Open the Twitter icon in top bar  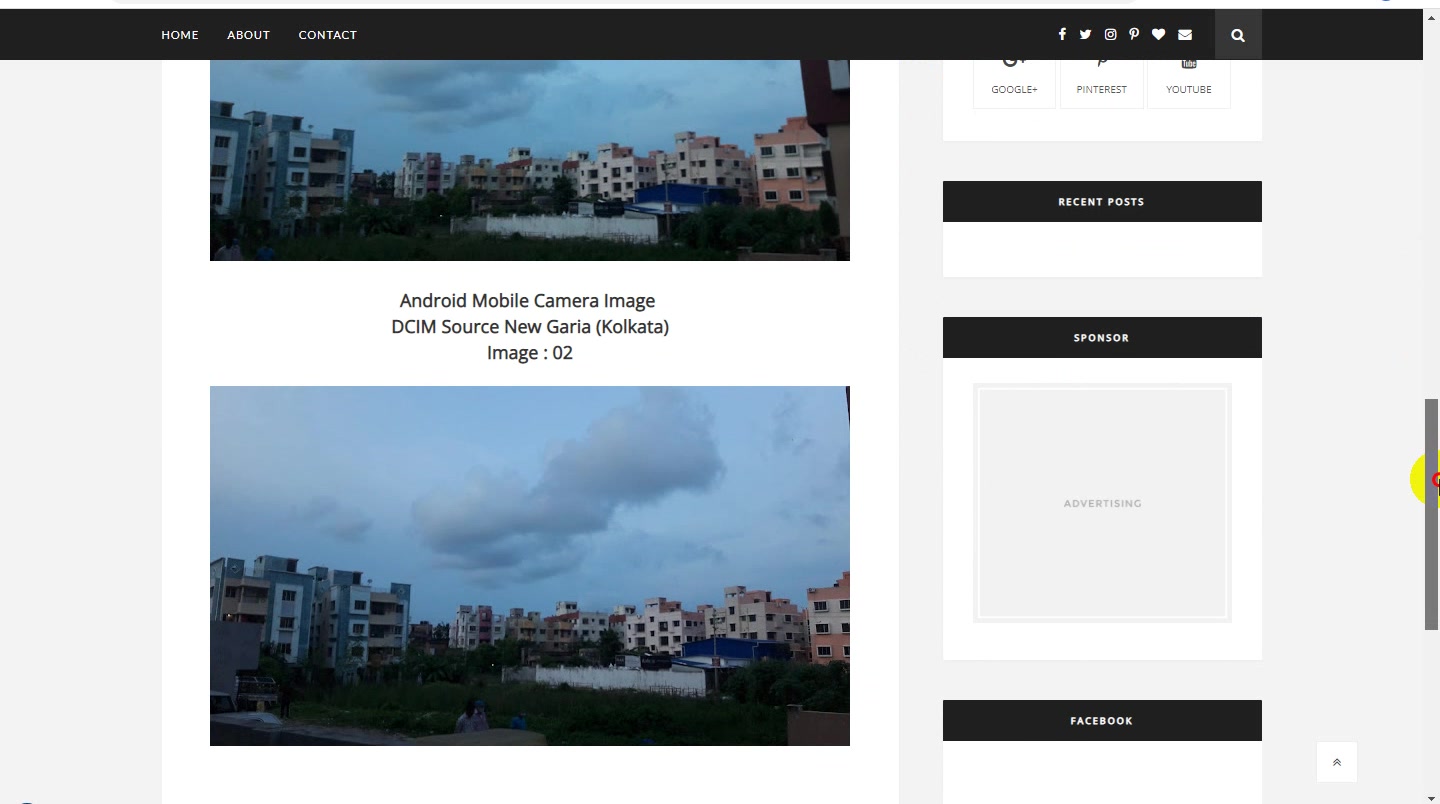point(1085,34)
